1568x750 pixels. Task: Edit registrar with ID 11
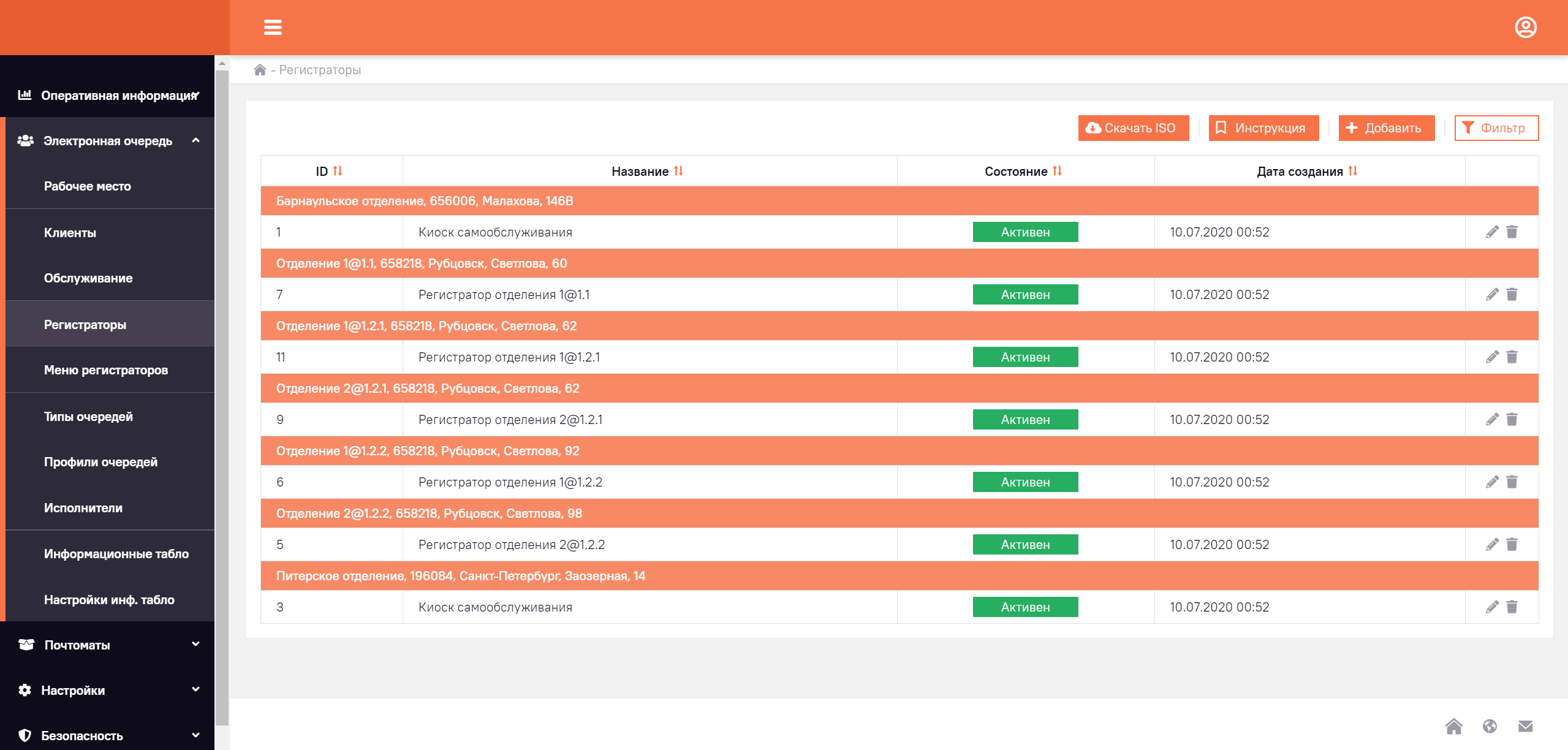[x=1492, y=357]
